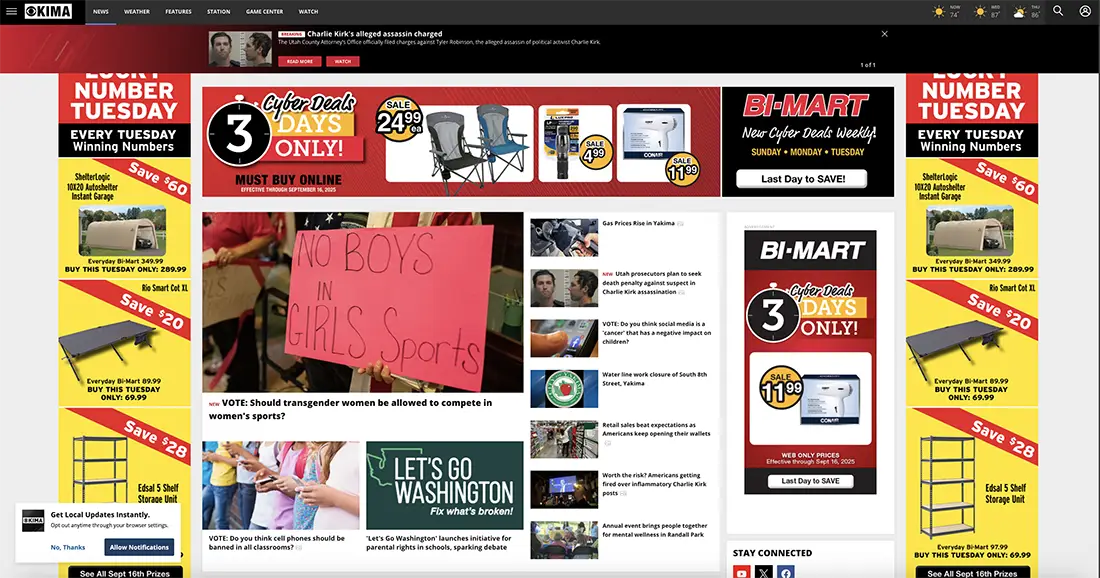
Task: Click the breaking news mugshot thumbnail
Action: tap(240, 49)
